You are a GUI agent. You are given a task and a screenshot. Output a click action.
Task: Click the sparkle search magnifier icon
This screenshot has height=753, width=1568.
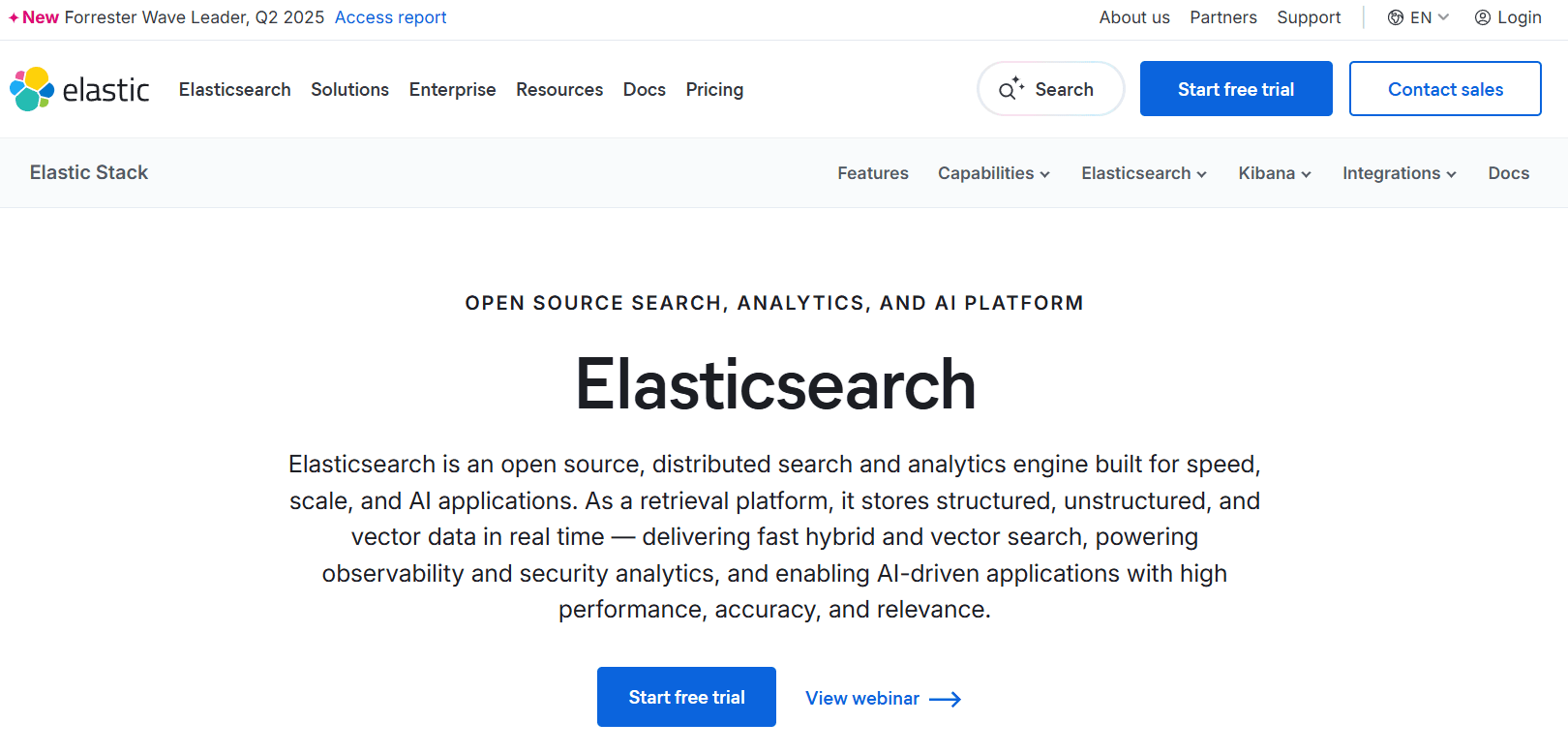pyautogui.click(x=1010, y=89)
